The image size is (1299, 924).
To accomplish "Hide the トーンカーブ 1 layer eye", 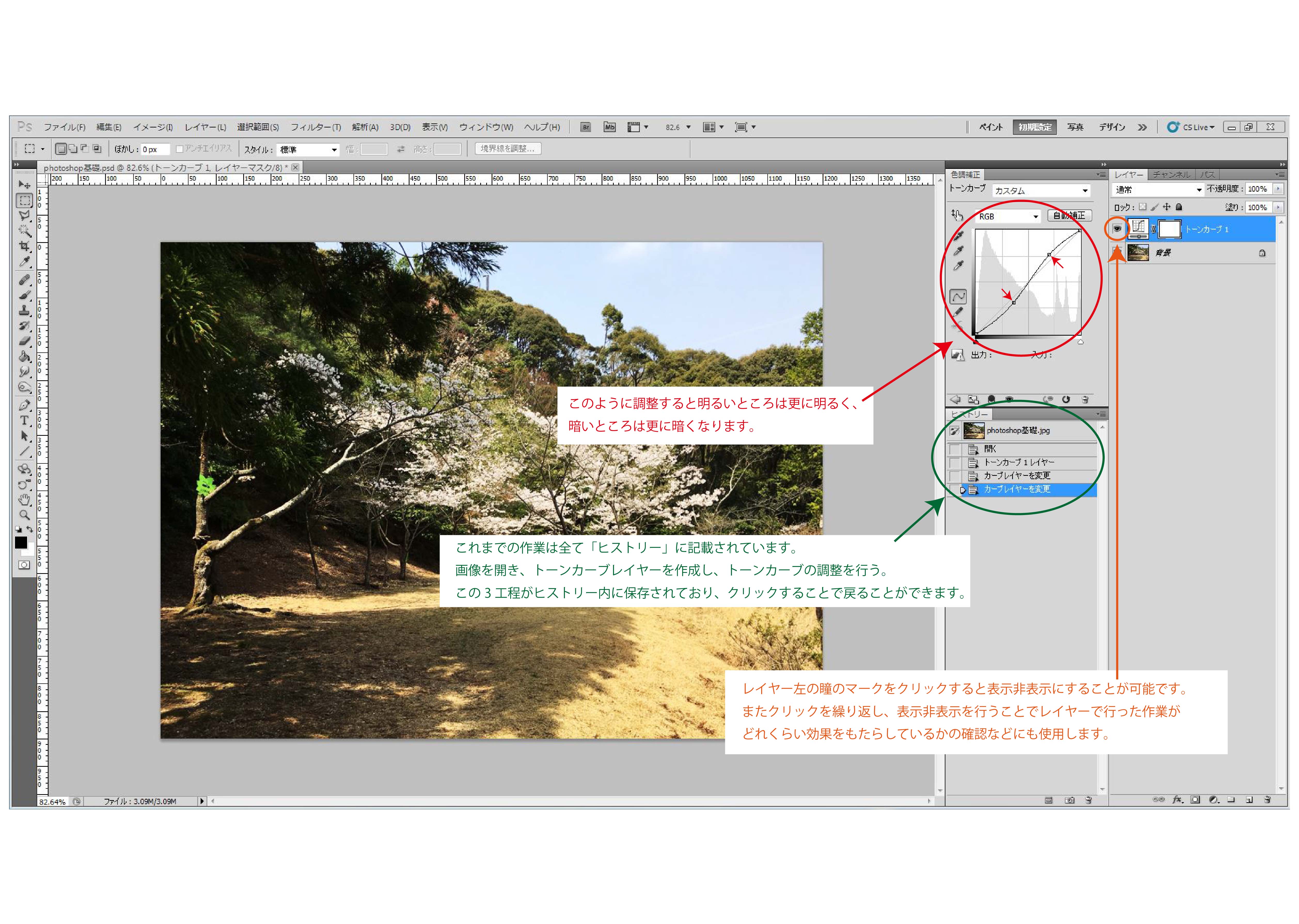I will point(1117,229).
